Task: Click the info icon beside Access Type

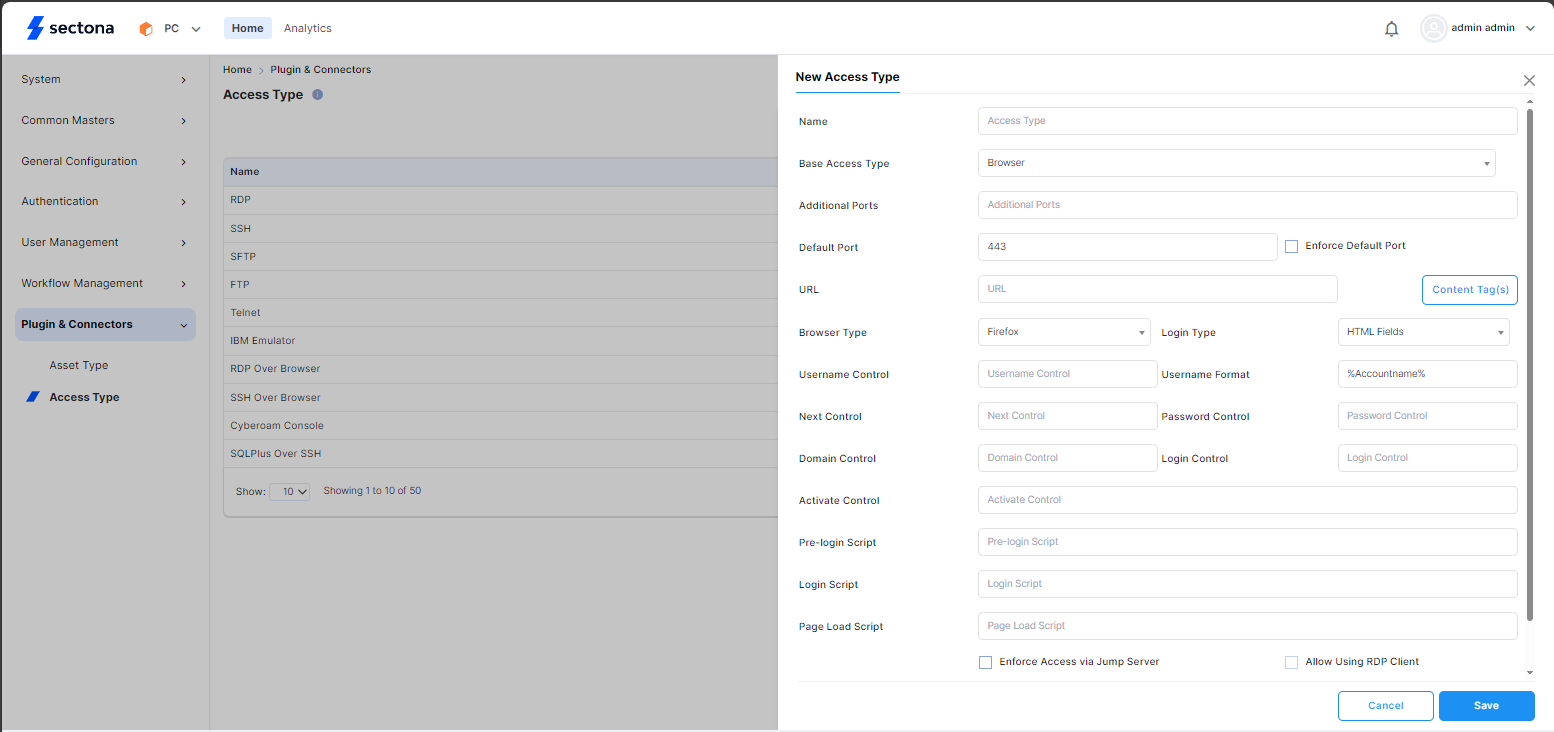Action: tap(317, 95)
